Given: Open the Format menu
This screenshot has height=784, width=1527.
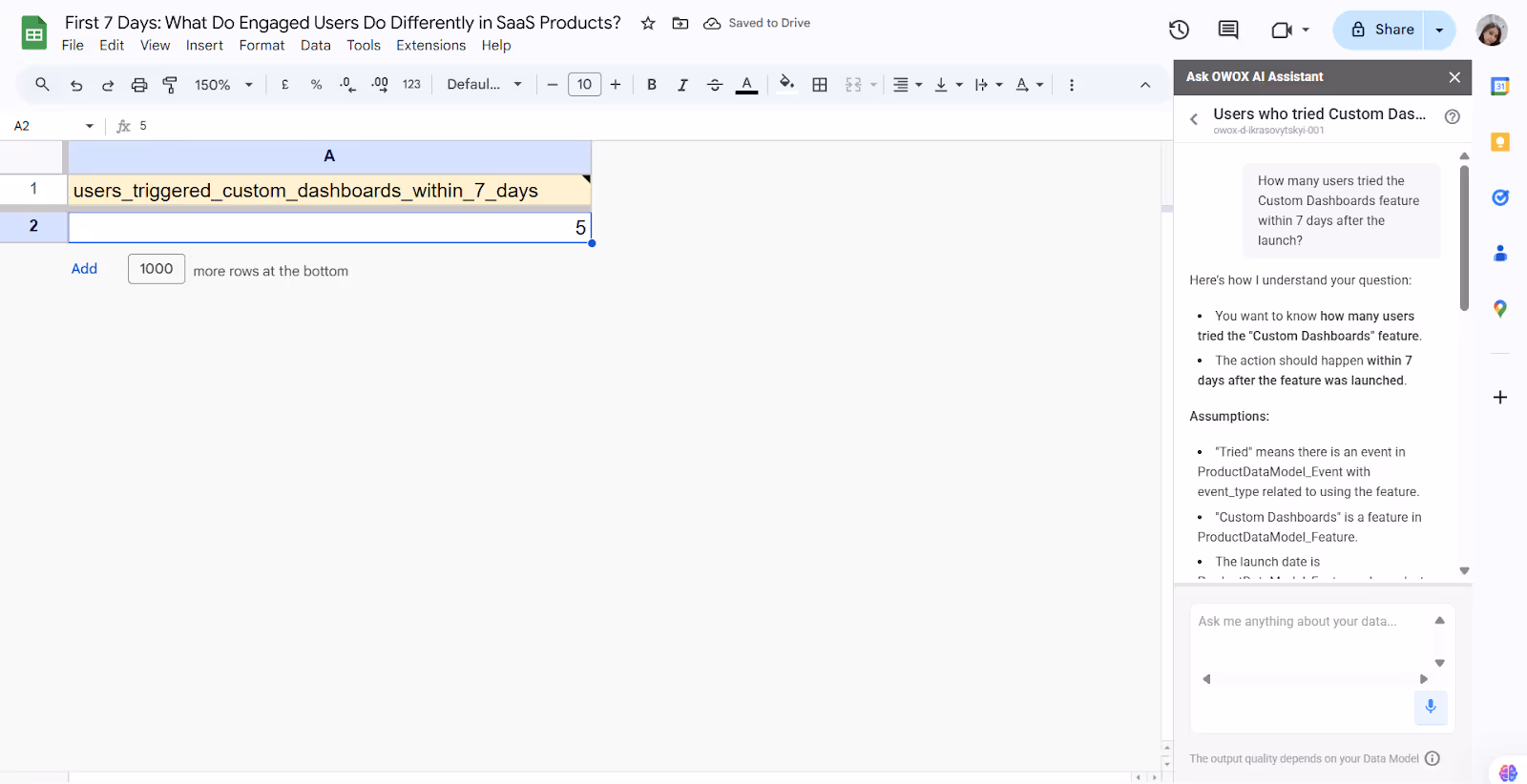Looking at the screenshot, I should (261, 45).
